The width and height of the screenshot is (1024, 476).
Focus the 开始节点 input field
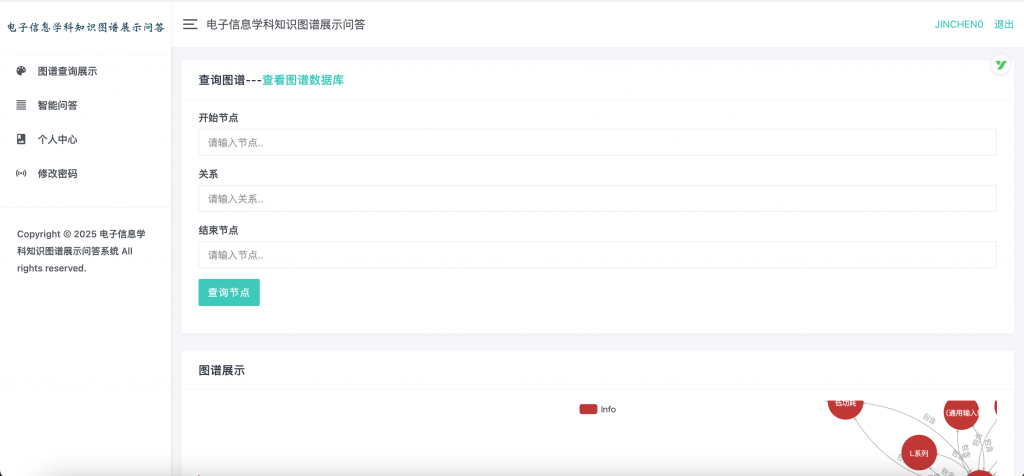598,142
